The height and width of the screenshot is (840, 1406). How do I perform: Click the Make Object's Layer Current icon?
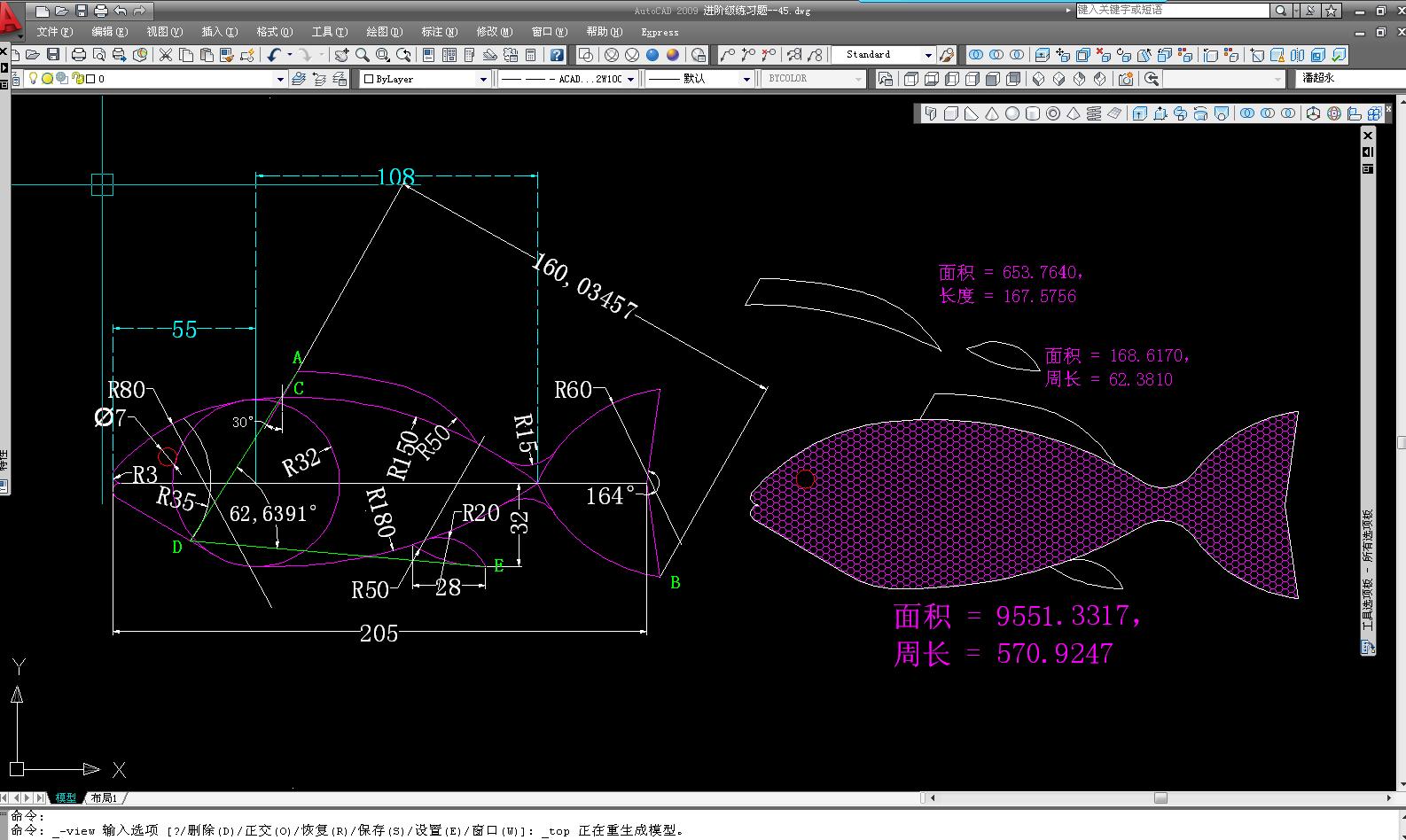(299, 79)
